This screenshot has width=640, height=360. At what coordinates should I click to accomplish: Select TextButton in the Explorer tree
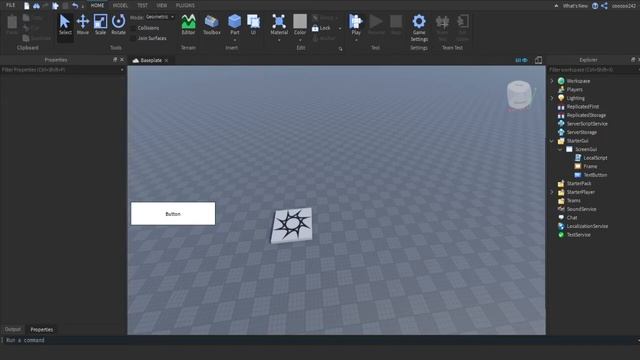[595, 175]
